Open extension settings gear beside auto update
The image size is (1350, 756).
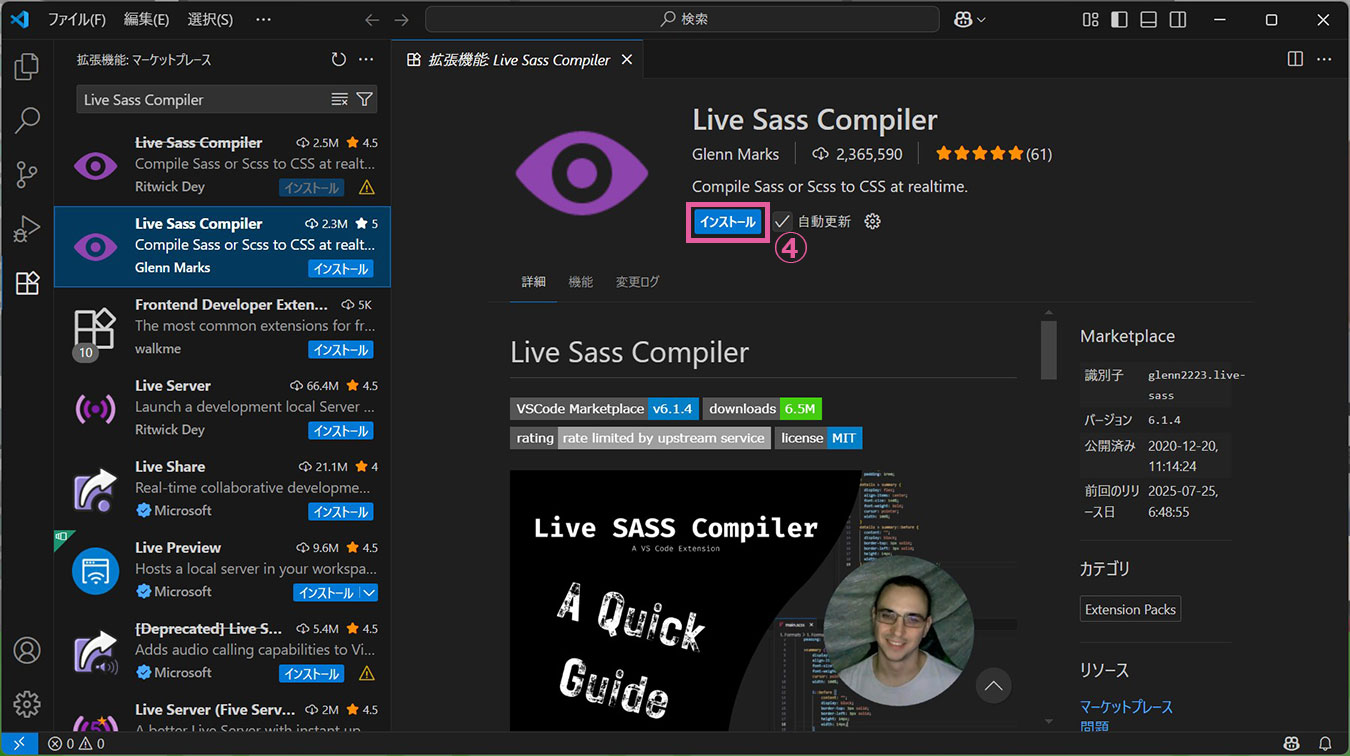[872, 221]
